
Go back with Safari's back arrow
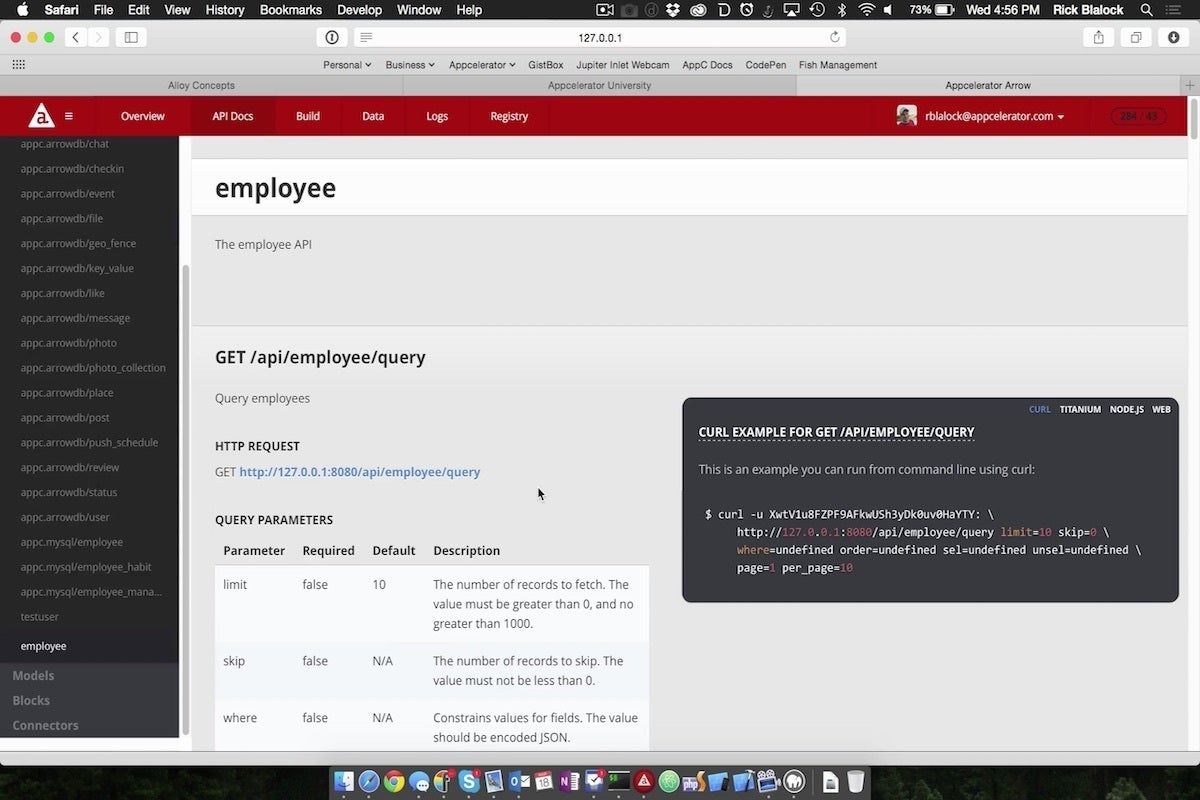76,37
